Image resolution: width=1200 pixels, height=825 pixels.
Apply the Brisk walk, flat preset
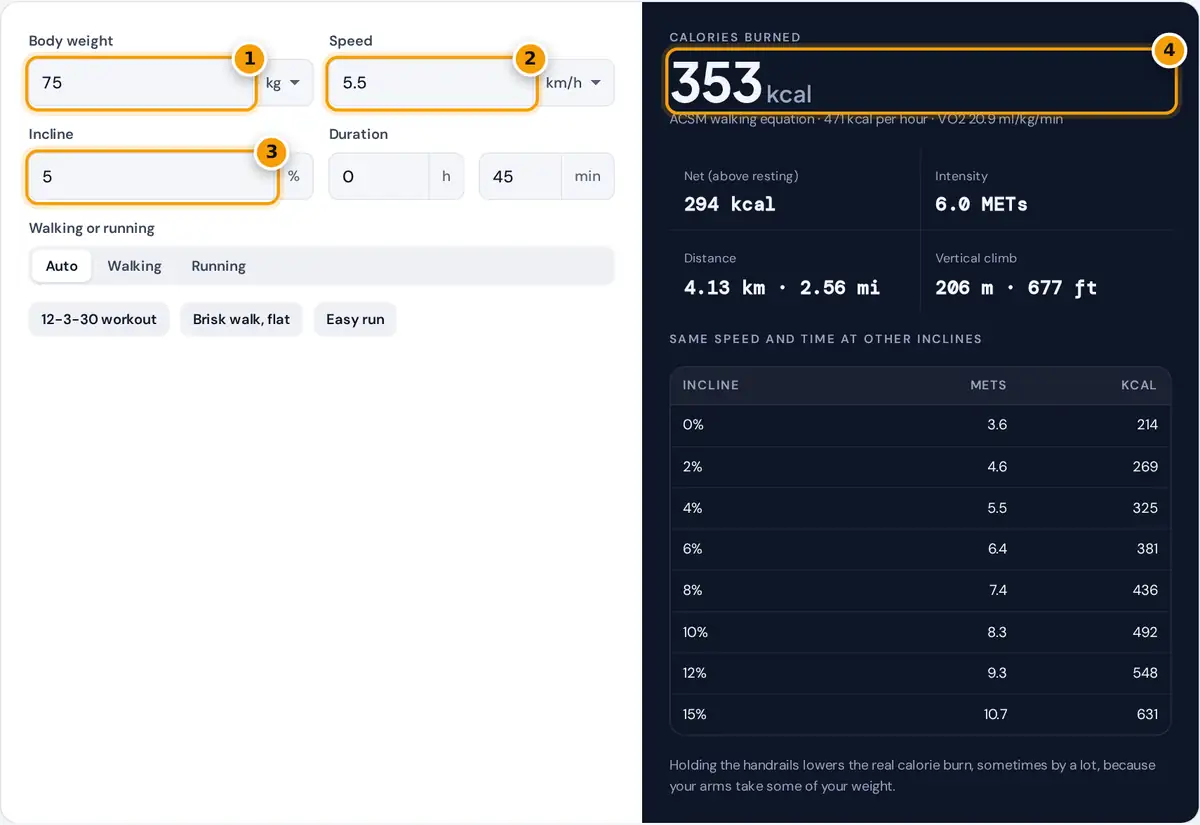(241, 319)
